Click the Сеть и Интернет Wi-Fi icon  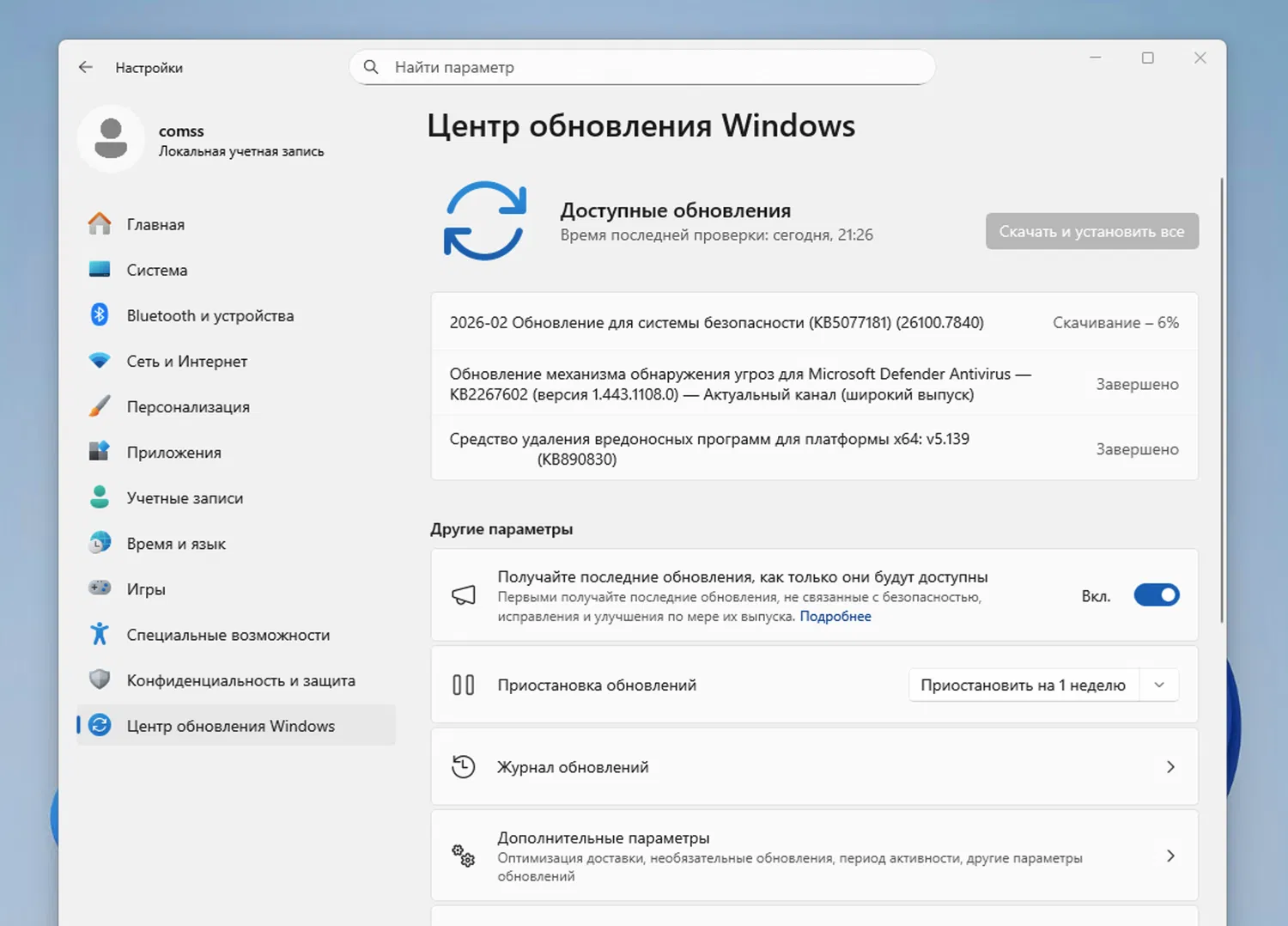100,361
